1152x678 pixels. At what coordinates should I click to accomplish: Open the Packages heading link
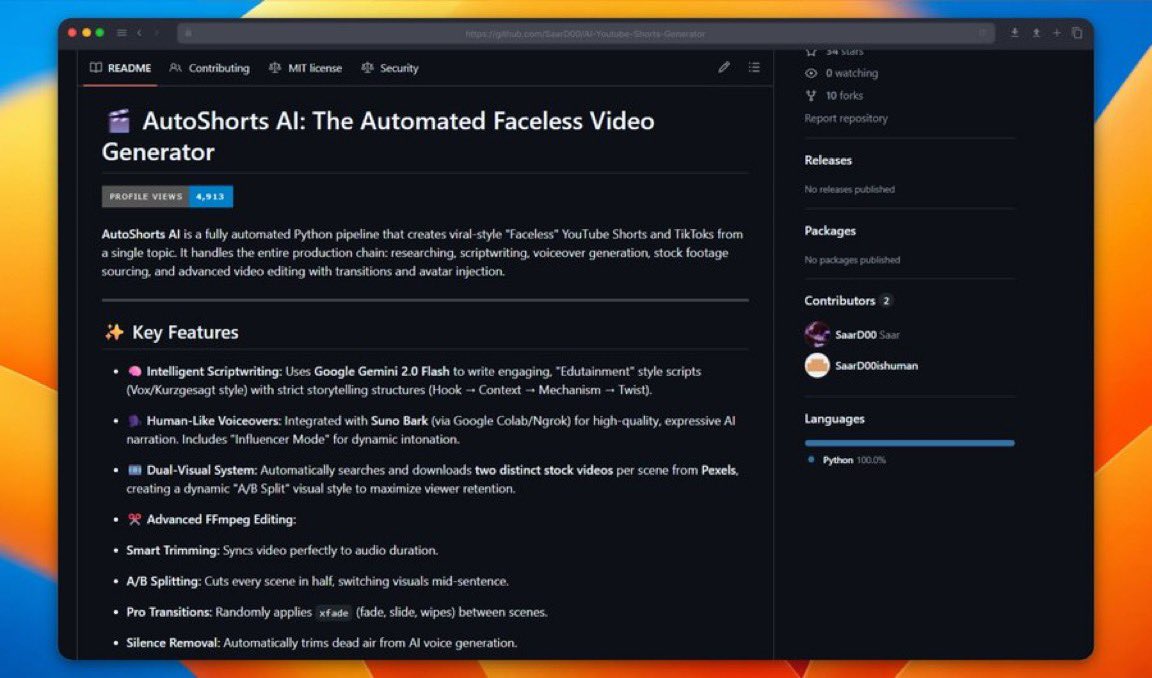pos(830,231)
